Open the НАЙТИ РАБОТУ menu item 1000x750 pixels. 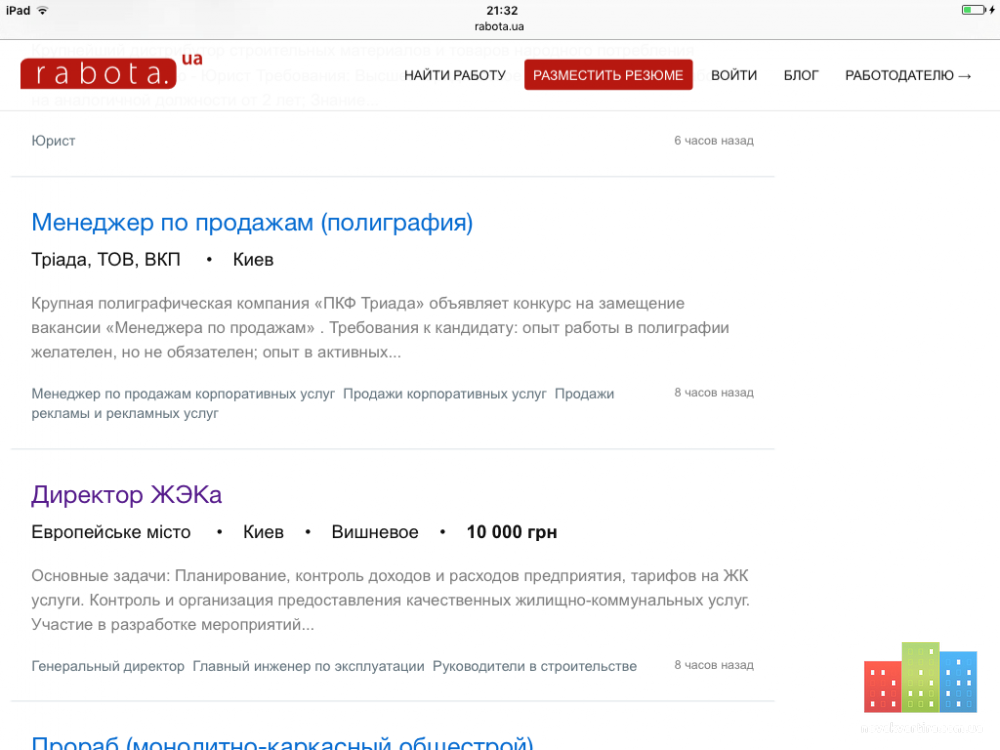(x=455, y=75)
